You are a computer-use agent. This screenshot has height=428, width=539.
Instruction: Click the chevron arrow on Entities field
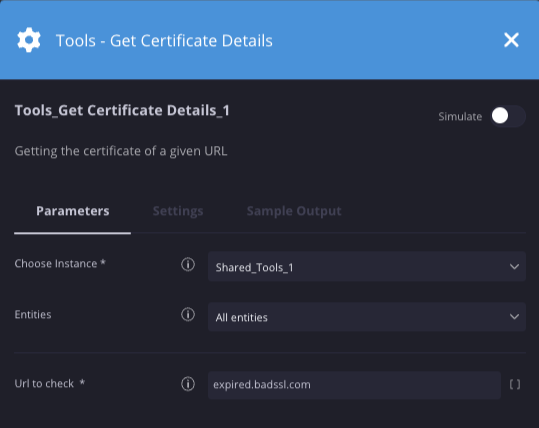click(x=514, y=317)
